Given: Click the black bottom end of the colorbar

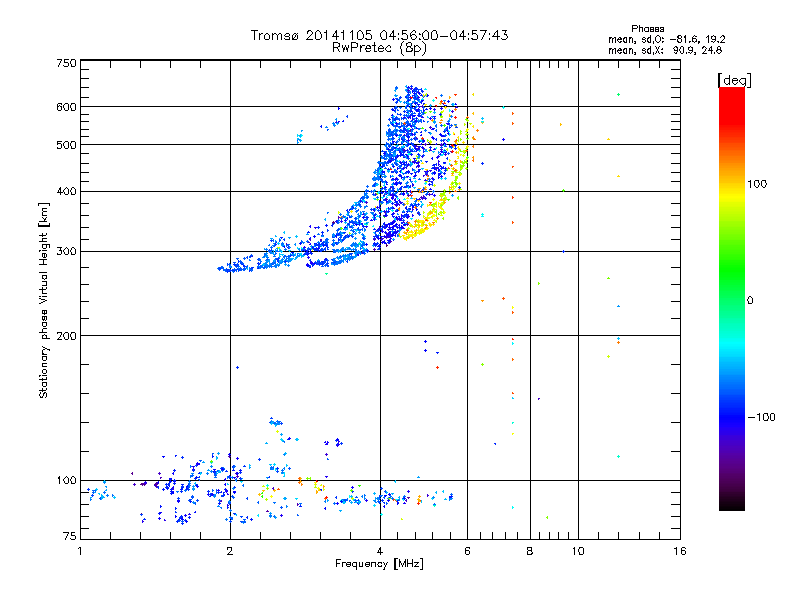Looking at the screenshot, I should 732,505.
